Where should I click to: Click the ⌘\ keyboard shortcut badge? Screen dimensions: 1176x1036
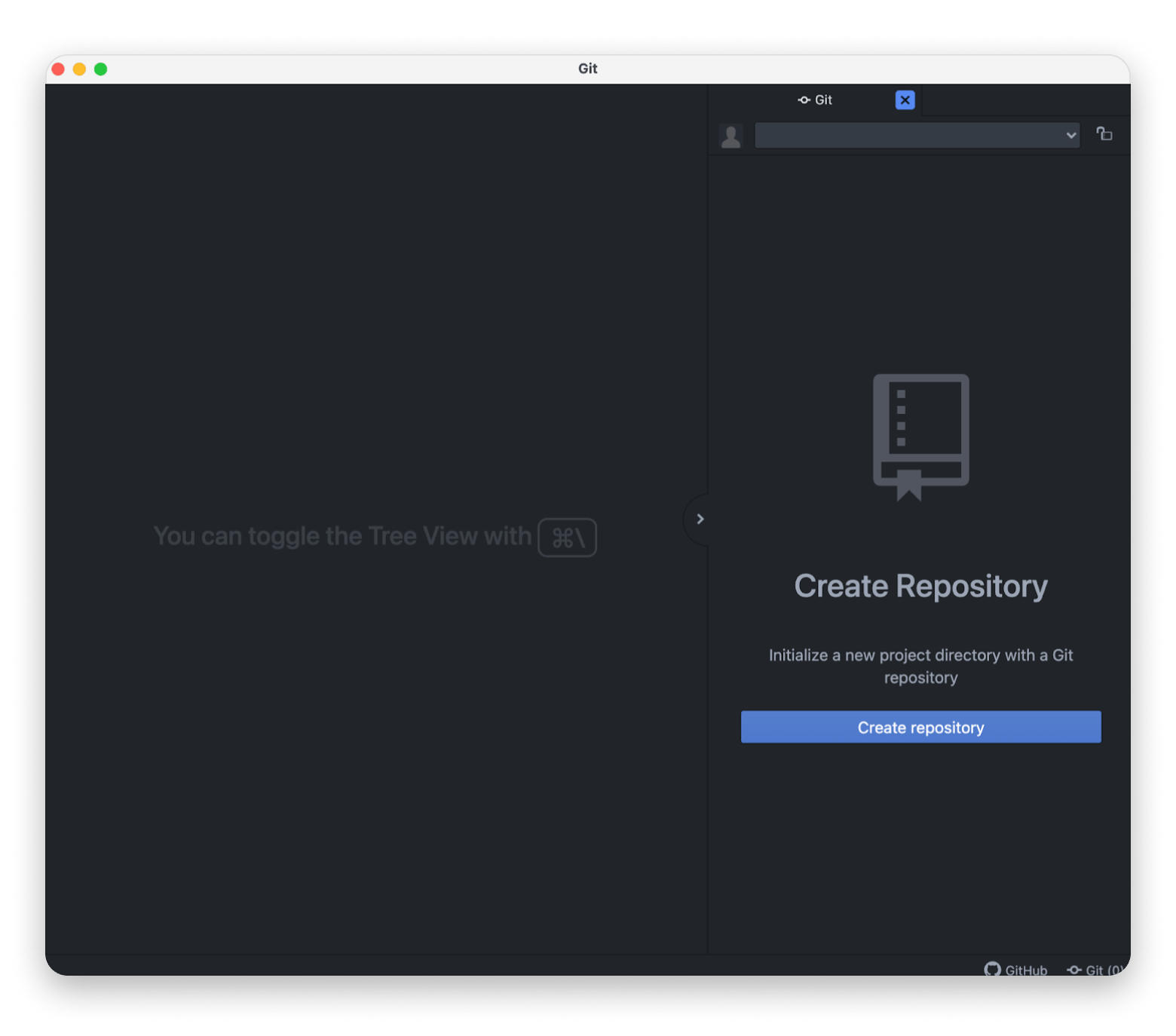(x=567, y=538)
